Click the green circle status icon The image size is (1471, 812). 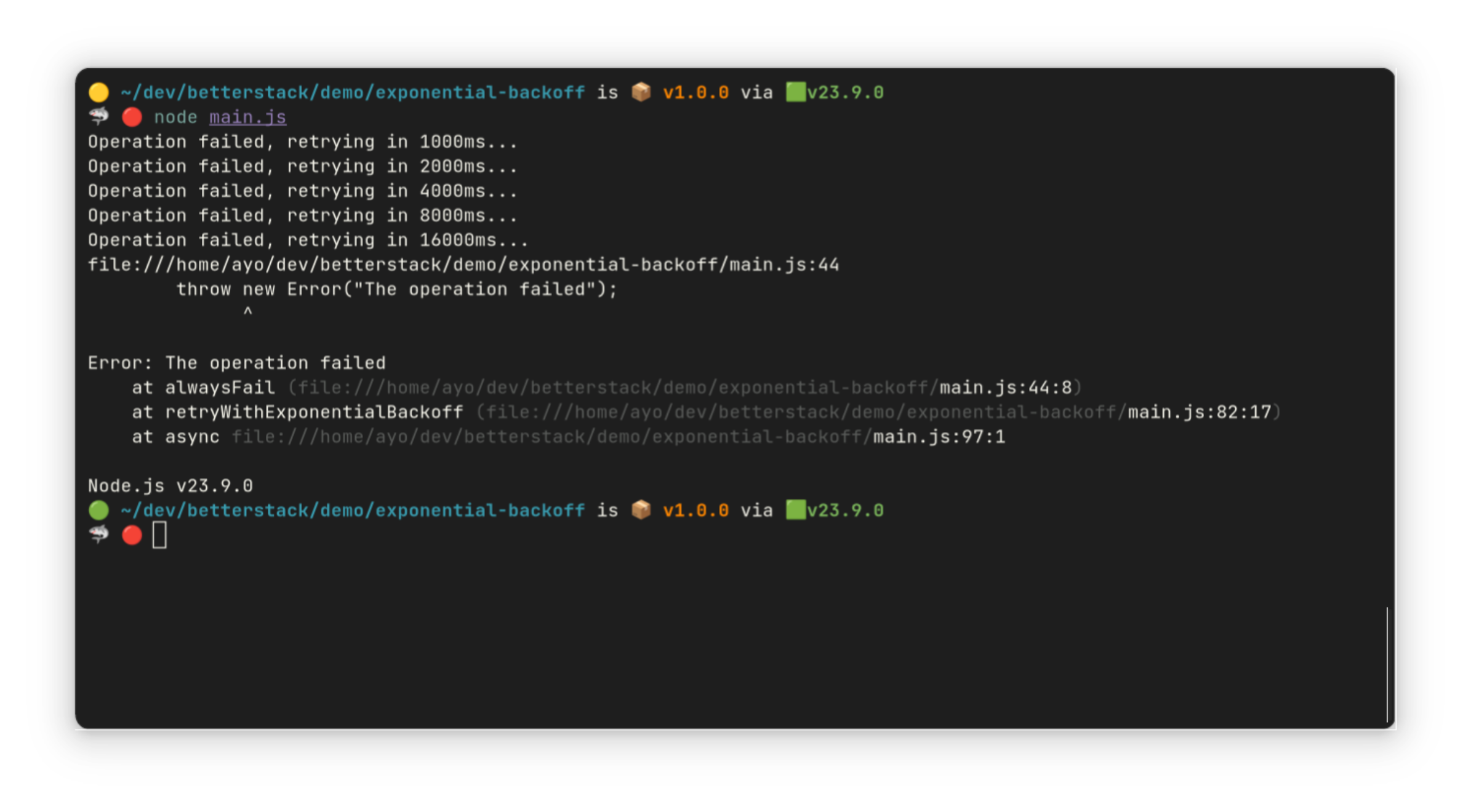point(98,510)
